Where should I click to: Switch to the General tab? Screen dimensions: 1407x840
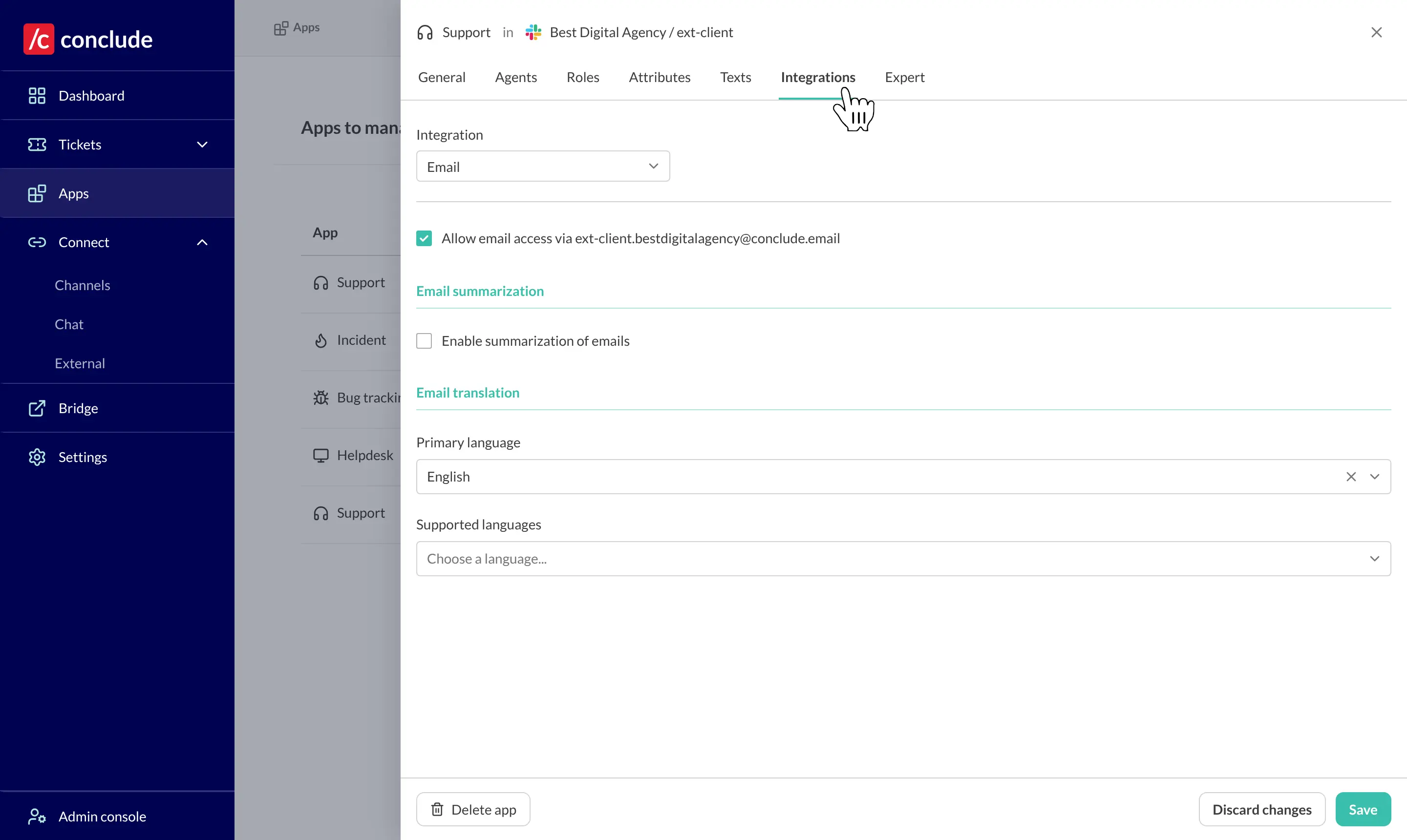442,77
